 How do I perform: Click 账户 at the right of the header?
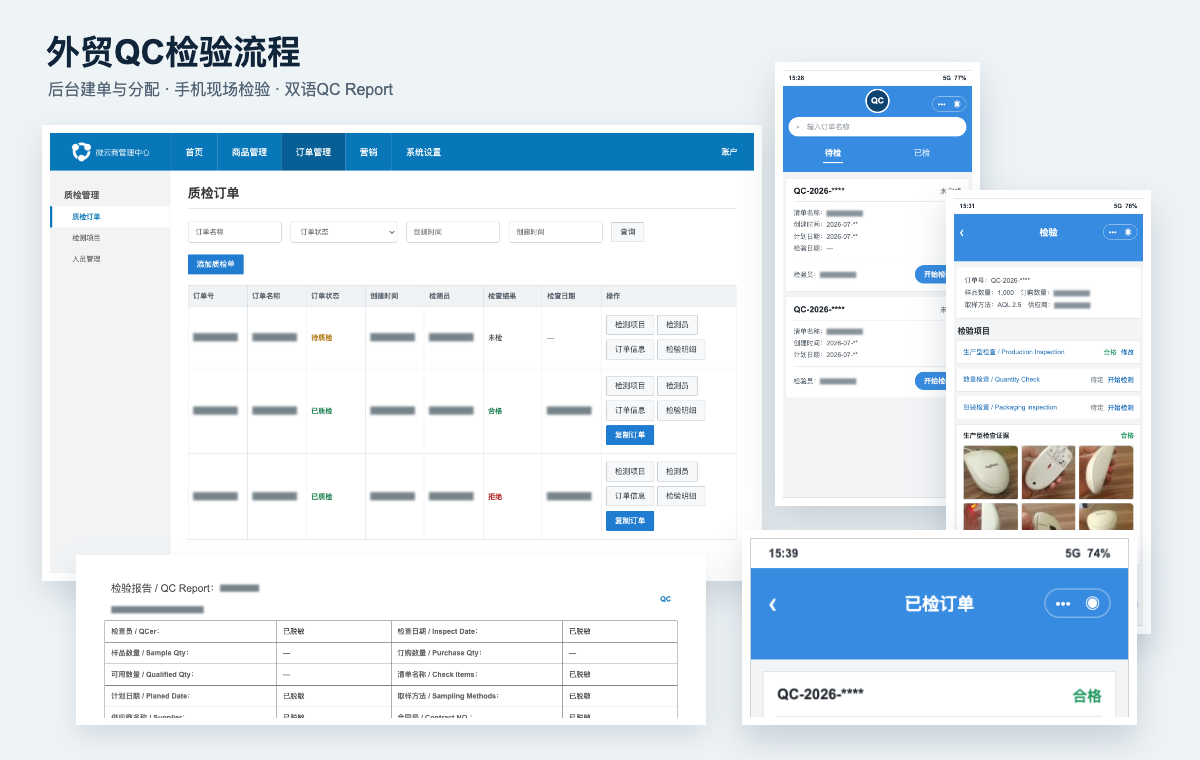(x=729, y=152)
